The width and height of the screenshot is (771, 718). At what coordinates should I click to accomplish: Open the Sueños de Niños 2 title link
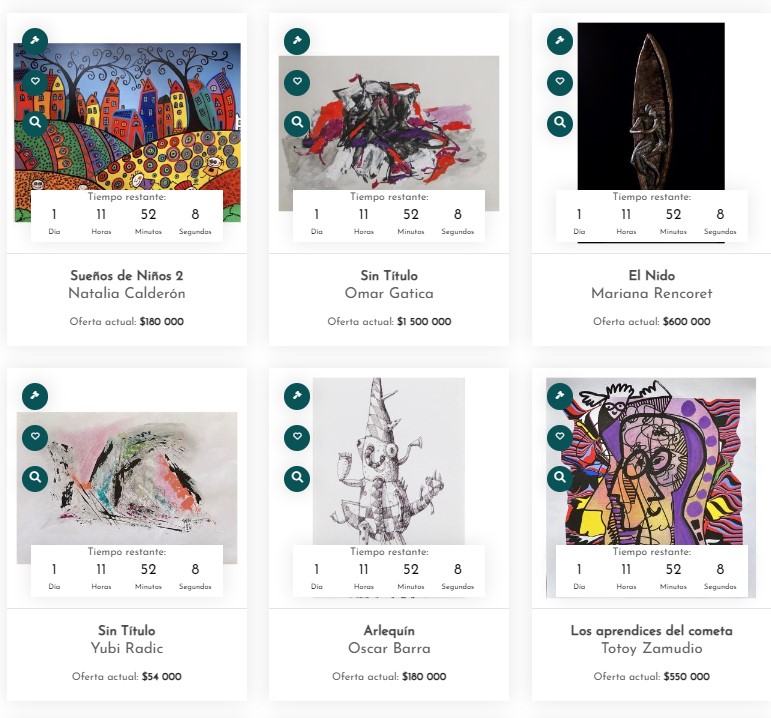(x=127, y=276)
